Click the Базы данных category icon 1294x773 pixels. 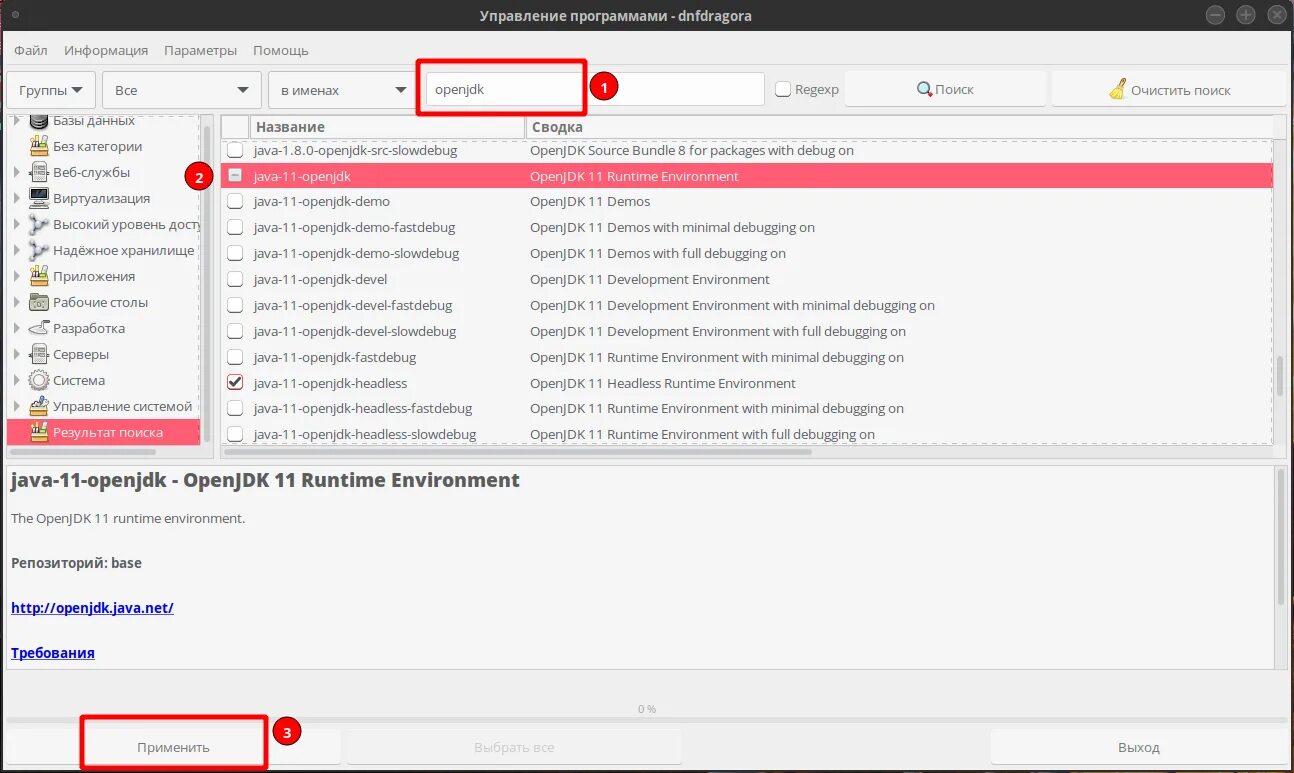[39, 121]
